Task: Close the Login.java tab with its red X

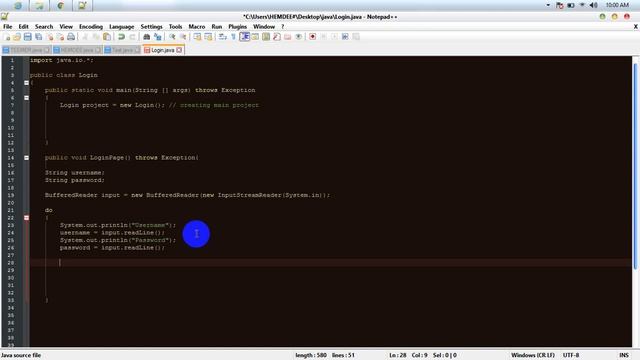Action: [179, 50]
